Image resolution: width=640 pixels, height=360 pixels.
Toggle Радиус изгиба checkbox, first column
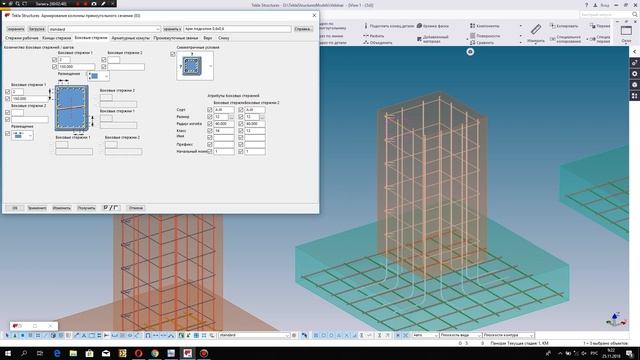point(209,124)
